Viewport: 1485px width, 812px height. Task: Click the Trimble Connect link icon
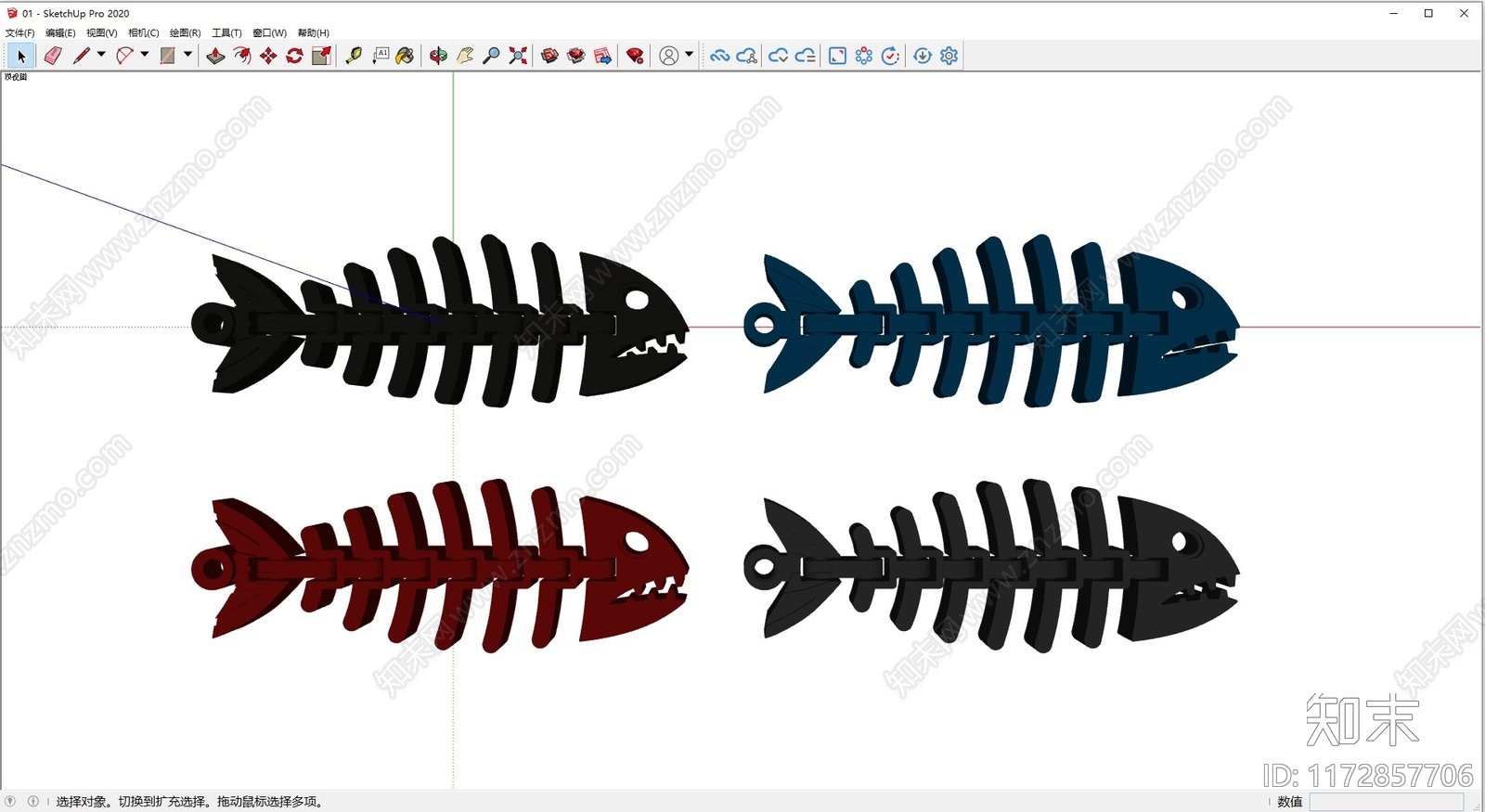719,56
